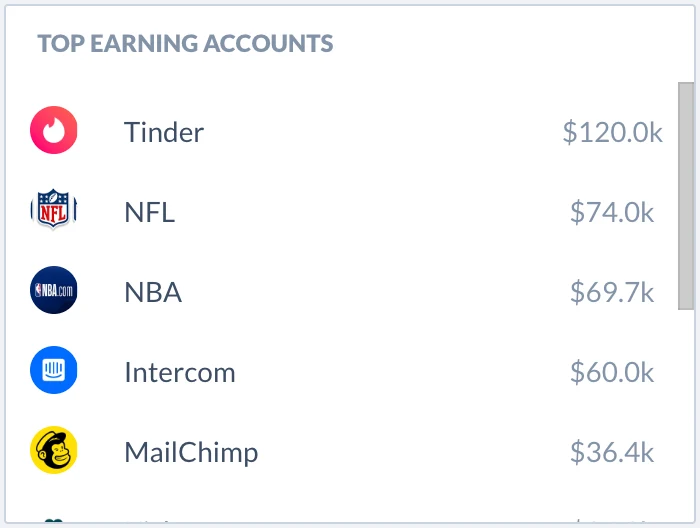
Task: Open the Tinder account name
Action: [x=164, y=132]
